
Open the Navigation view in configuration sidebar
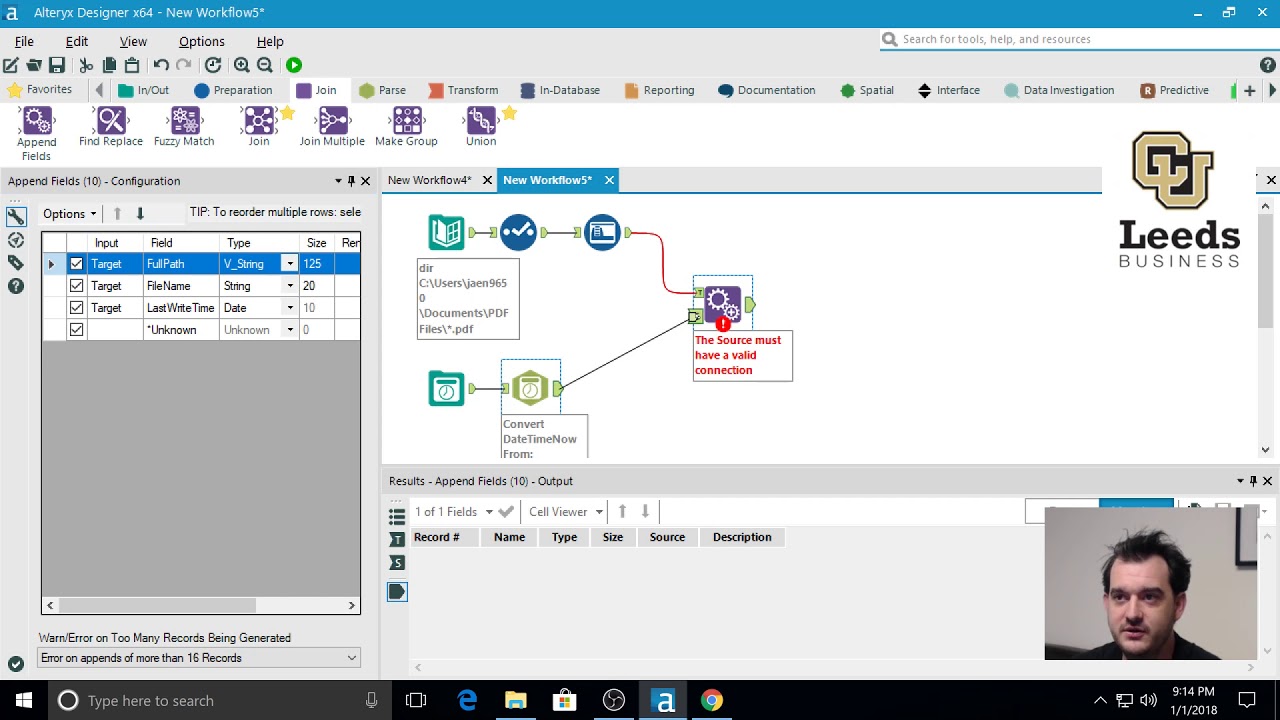16,240
